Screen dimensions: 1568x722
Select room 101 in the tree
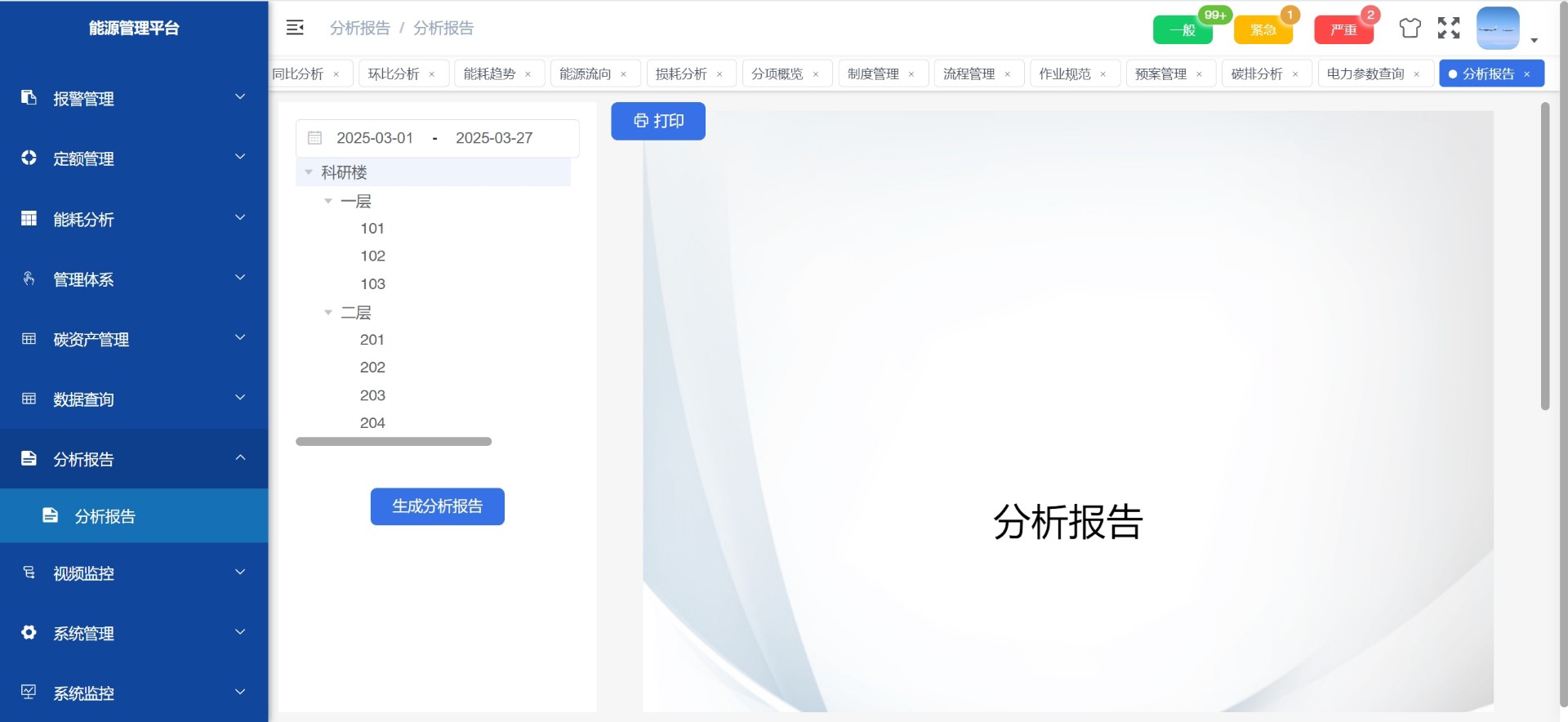click(x=372, y=229)
